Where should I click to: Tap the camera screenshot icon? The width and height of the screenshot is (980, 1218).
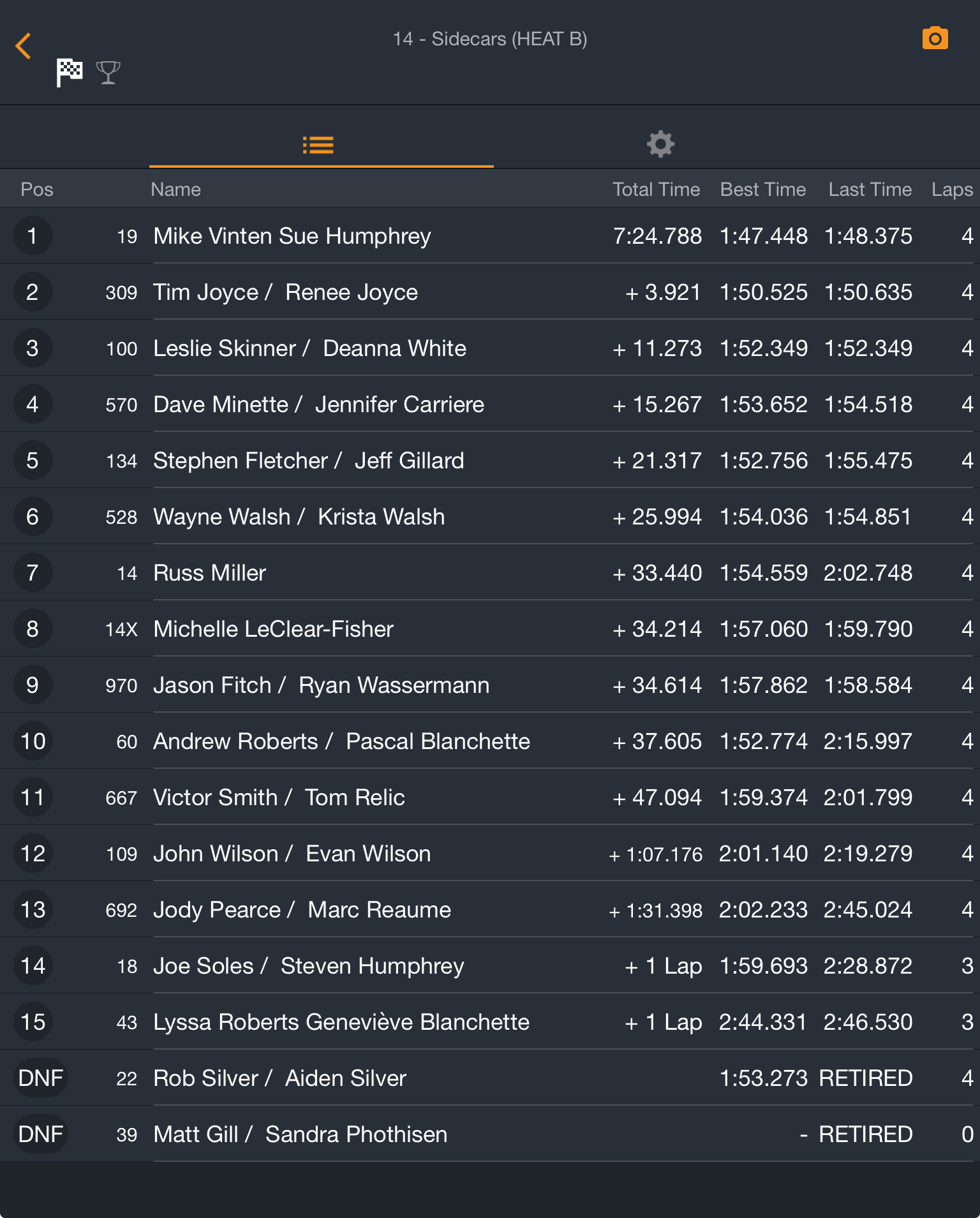[935, 38]
